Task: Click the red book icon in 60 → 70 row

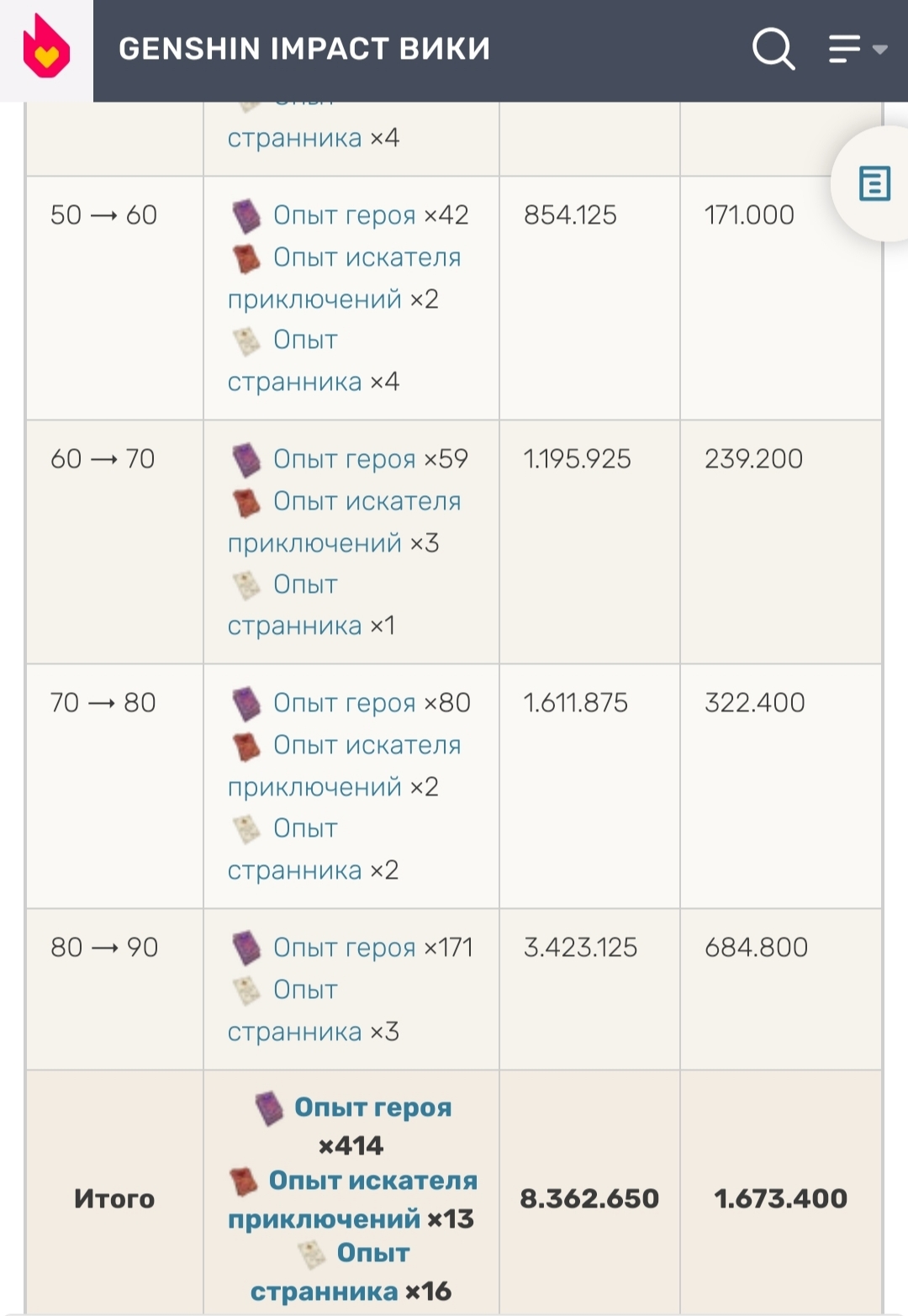Action: 246,502
